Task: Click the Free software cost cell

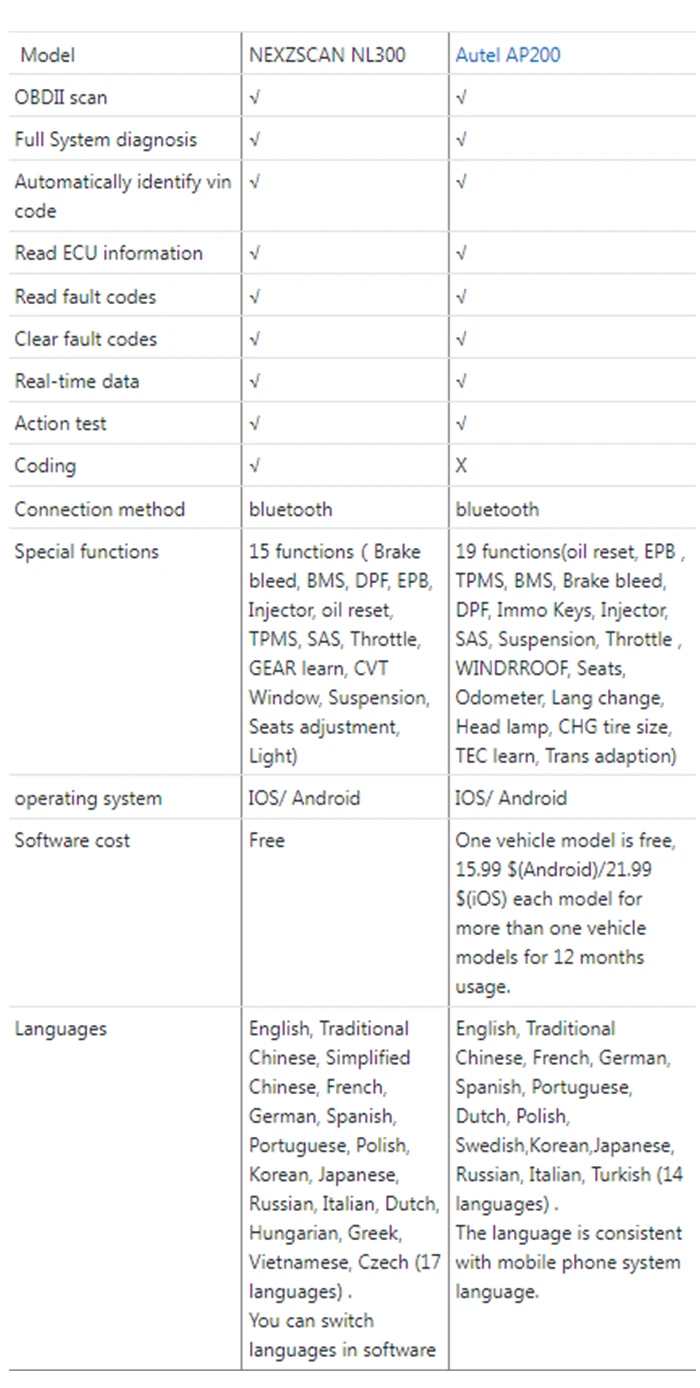Action: click(x=267, y=840)
